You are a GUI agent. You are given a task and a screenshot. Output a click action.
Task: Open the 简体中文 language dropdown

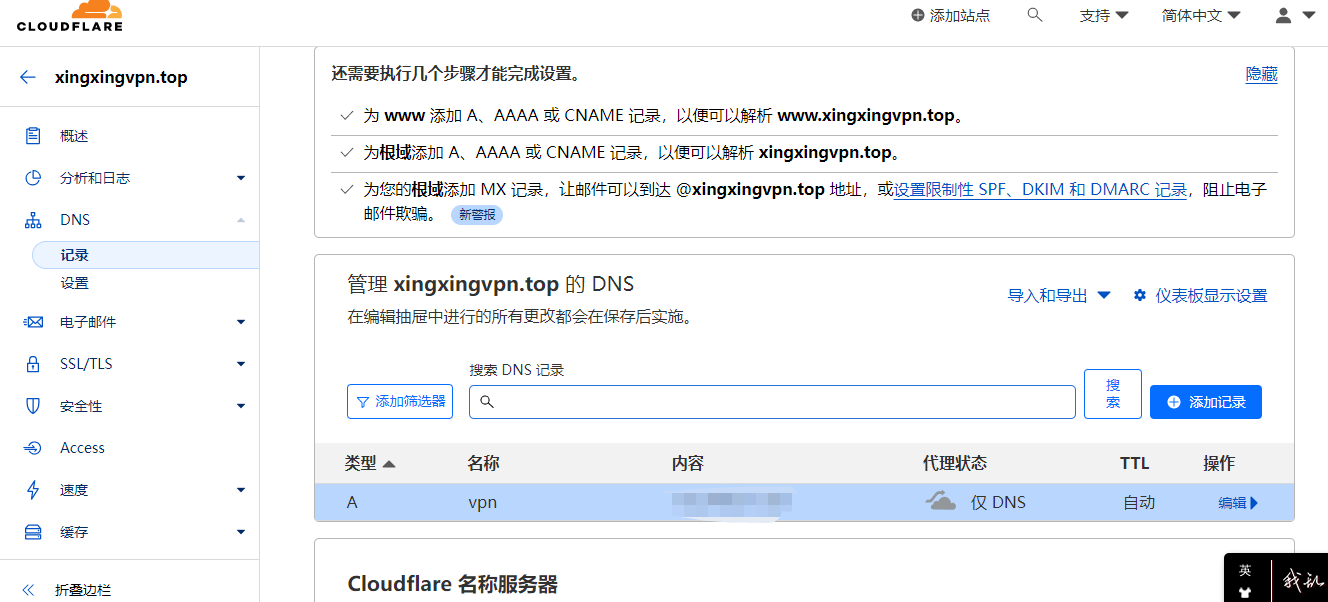(x=1201, y=15)
